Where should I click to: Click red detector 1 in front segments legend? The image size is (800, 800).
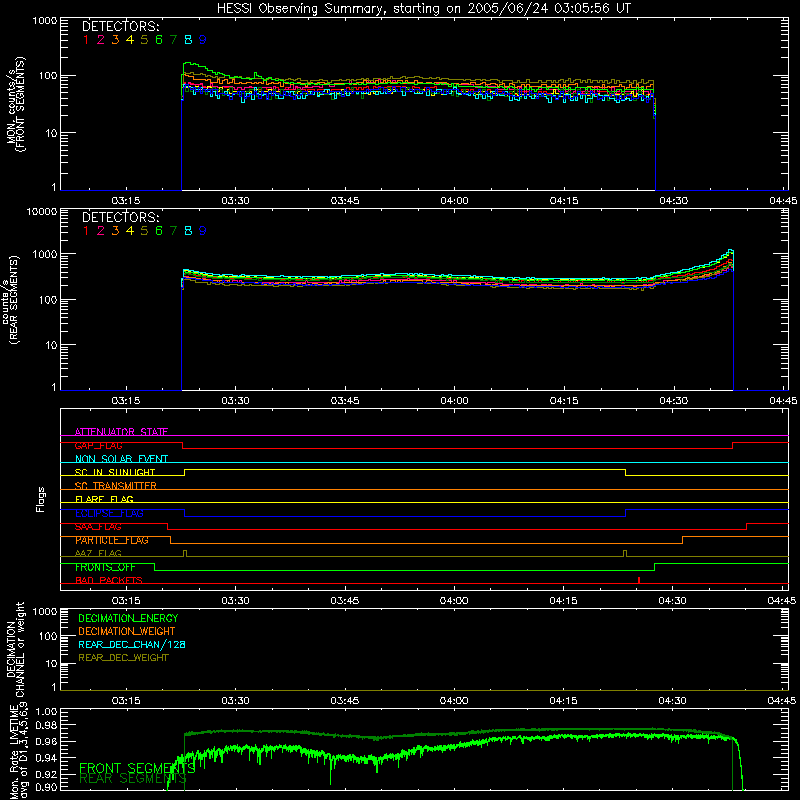[x=86, y=40]
